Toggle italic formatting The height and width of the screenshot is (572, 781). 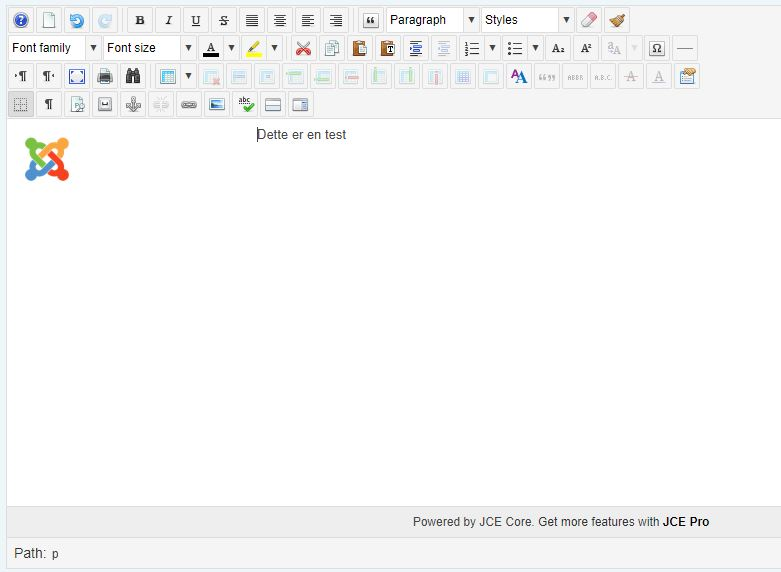(x=168, y=20)
